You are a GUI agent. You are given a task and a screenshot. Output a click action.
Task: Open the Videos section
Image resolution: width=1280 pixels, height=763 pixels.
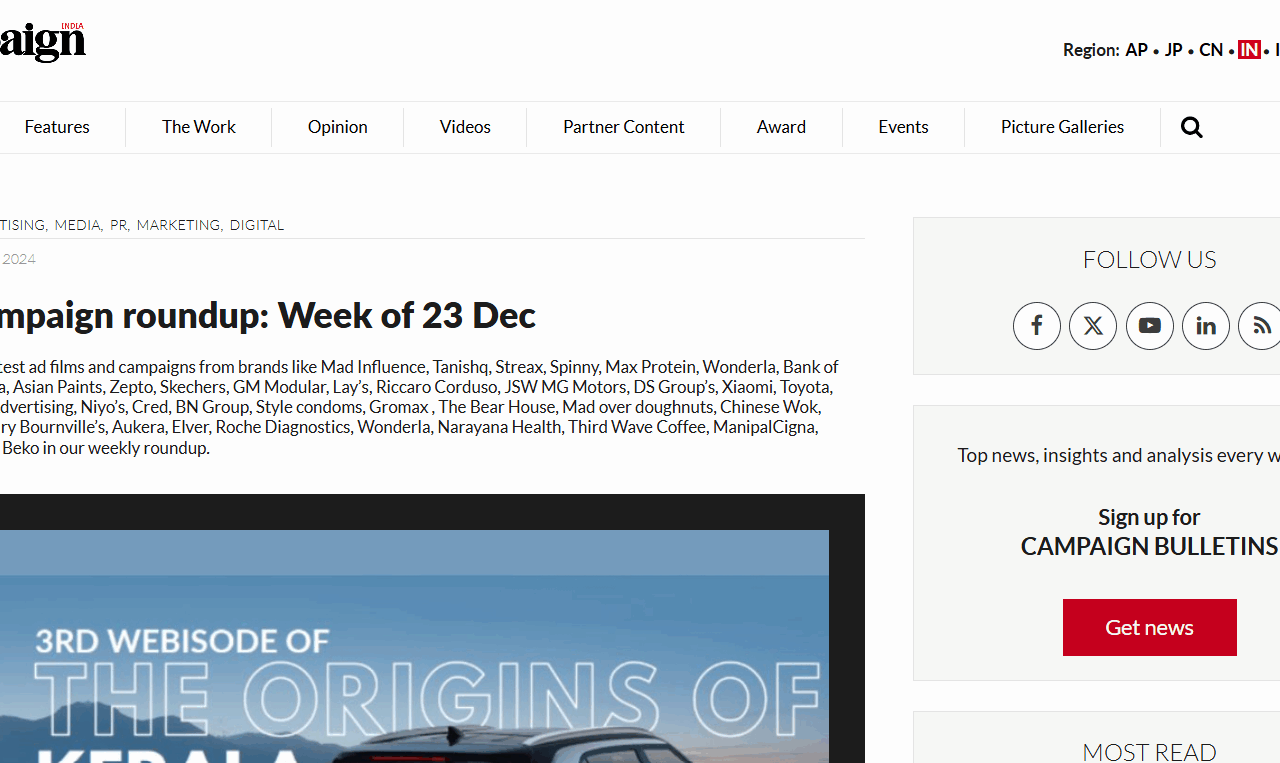[x=465, y=127]
